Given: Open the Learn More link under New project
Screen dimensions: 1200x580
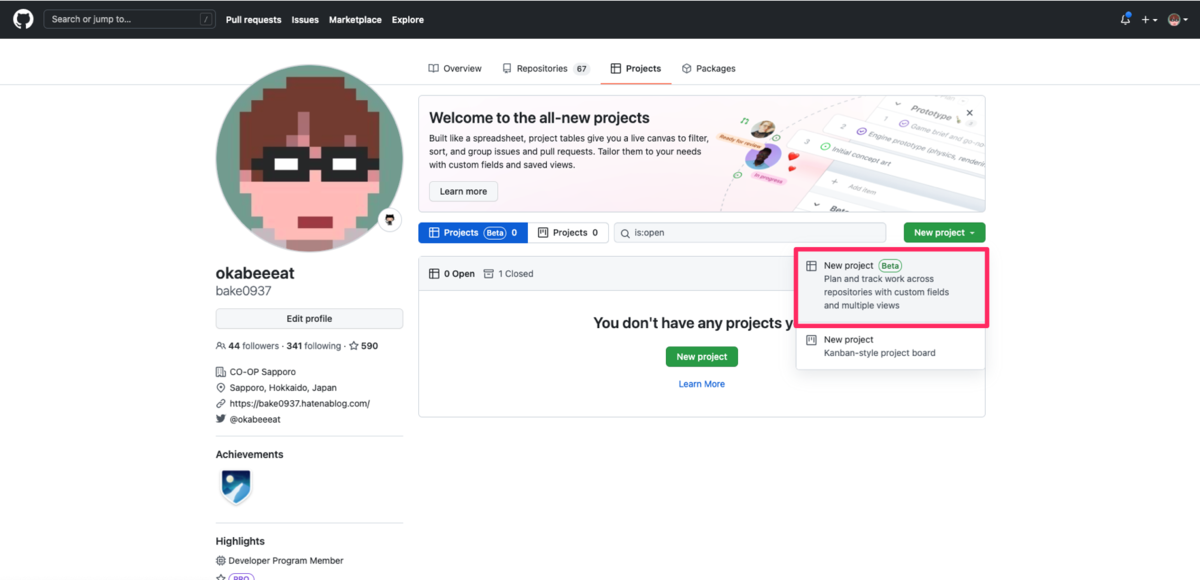Looking at the screenshot, I should click(x=702, y=384).
